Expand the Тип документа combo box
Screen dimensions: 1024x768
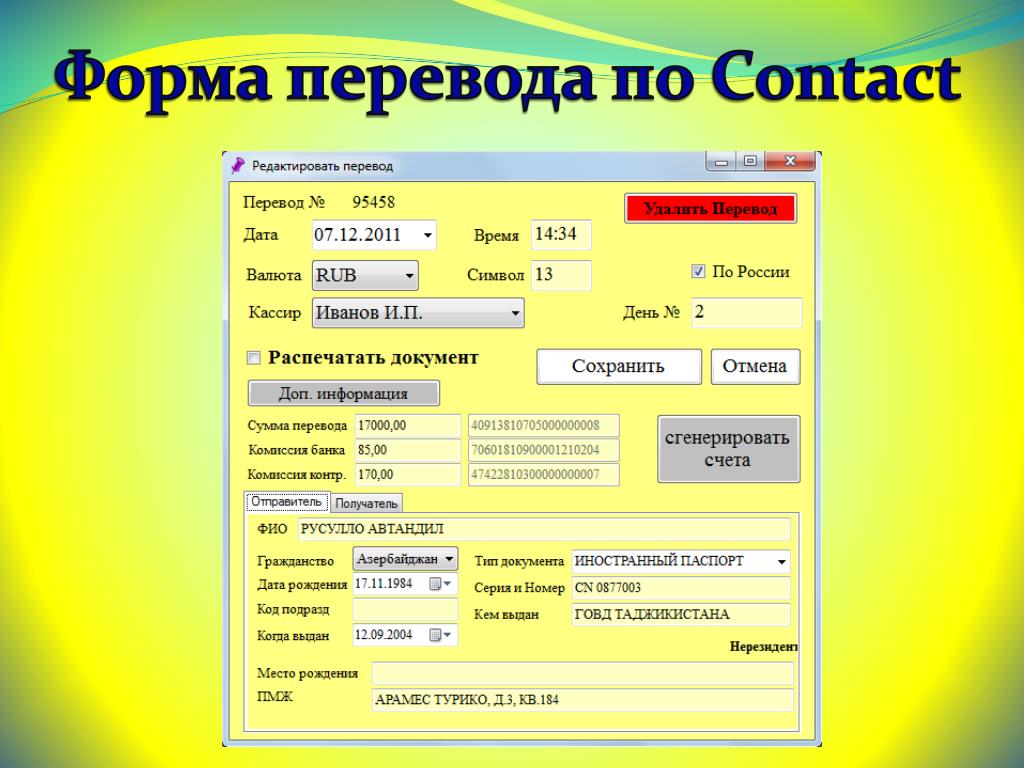(x=782, y=562)
